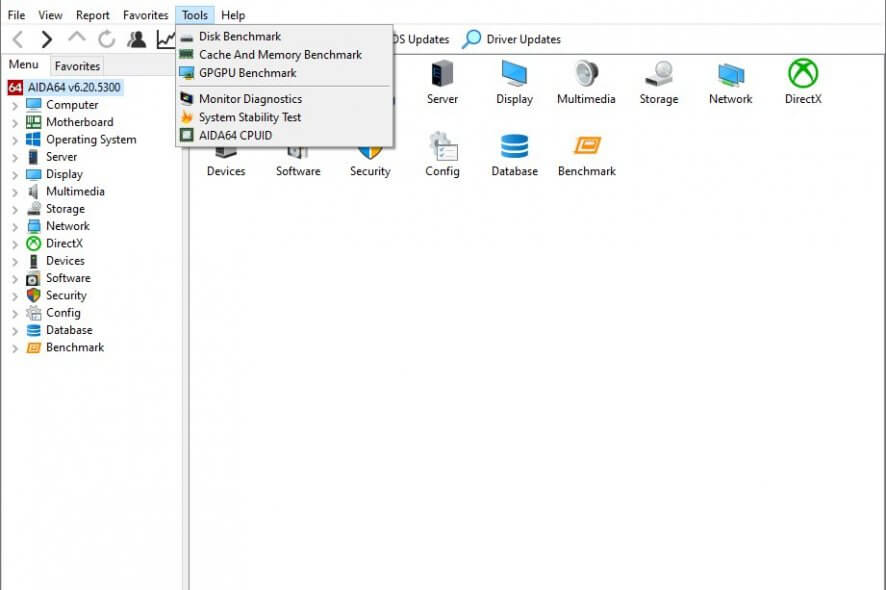Click the BIOS Updates toolbar button

[422, 40]
